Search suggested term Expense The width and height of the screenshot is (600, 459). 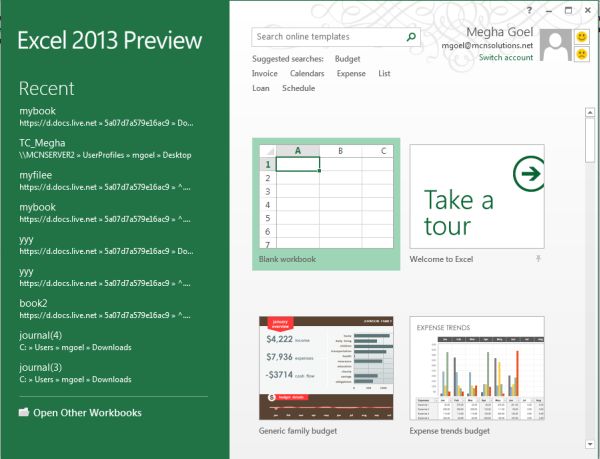click(351, 73)
